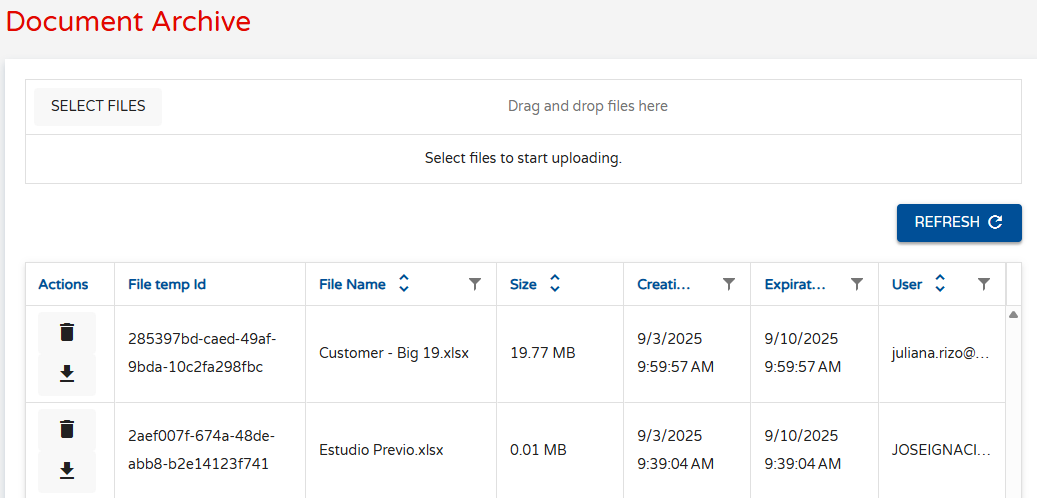The height and width of the screenshot is (498, 1037).
Task: Click the REFRESH button
Action: coord(959,223)
